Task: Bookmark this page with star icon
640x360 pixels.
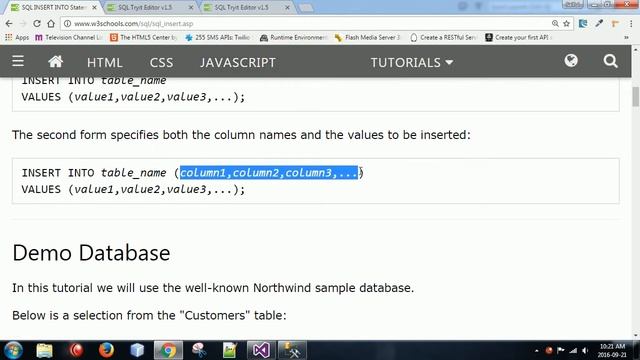Action: coord(567,24)
